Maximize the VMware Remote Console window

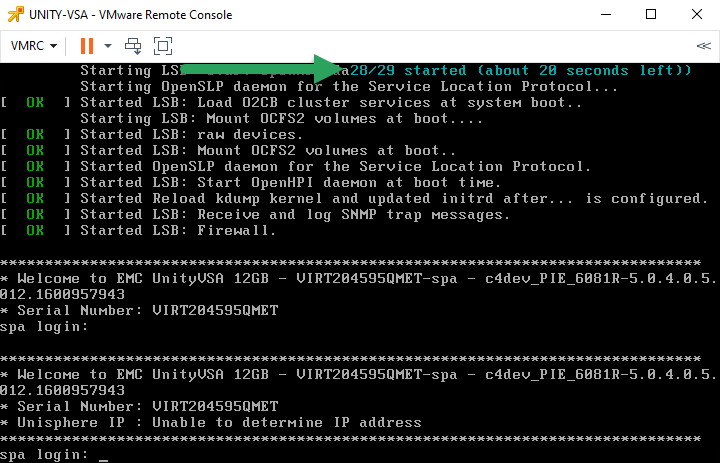tap(651, 15)
